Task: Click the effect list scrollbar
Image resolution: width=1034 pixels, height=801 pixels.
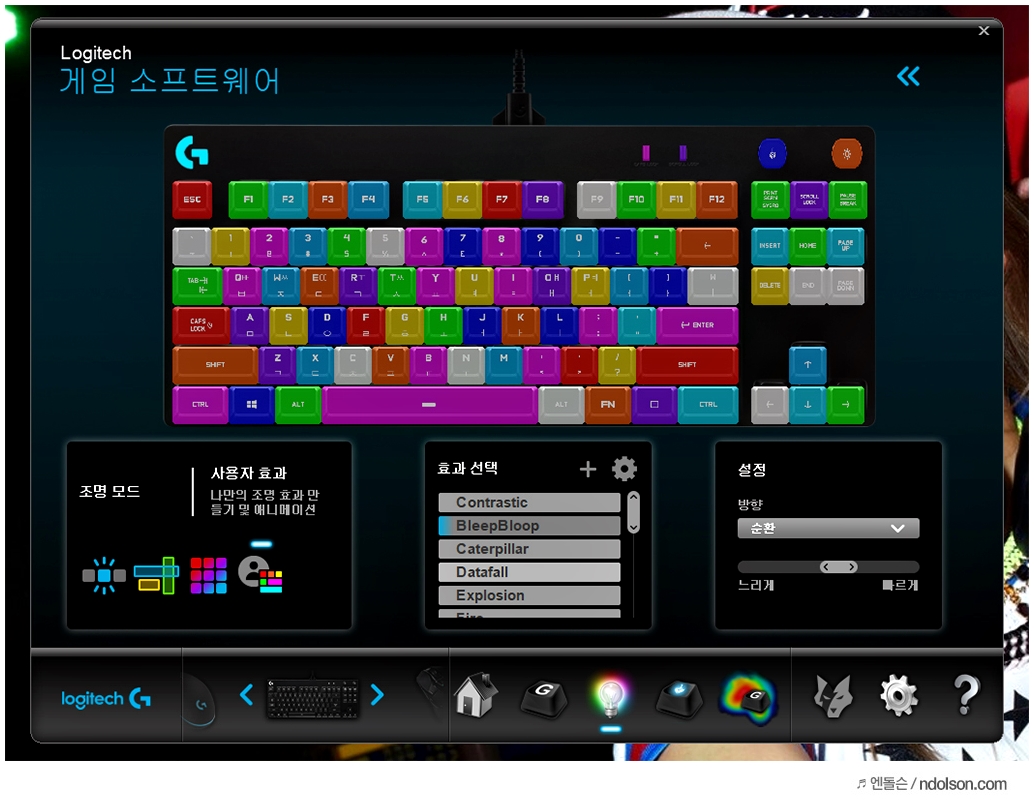Action: click(x=633, y=512)
